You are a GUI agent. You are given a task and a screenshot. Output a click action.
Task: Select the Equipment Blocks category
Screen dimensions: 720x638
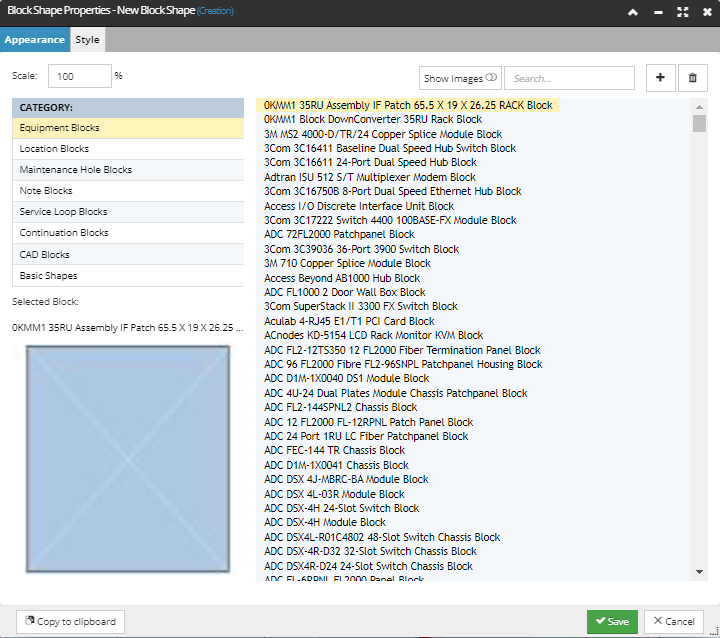[x=128, y=128]
